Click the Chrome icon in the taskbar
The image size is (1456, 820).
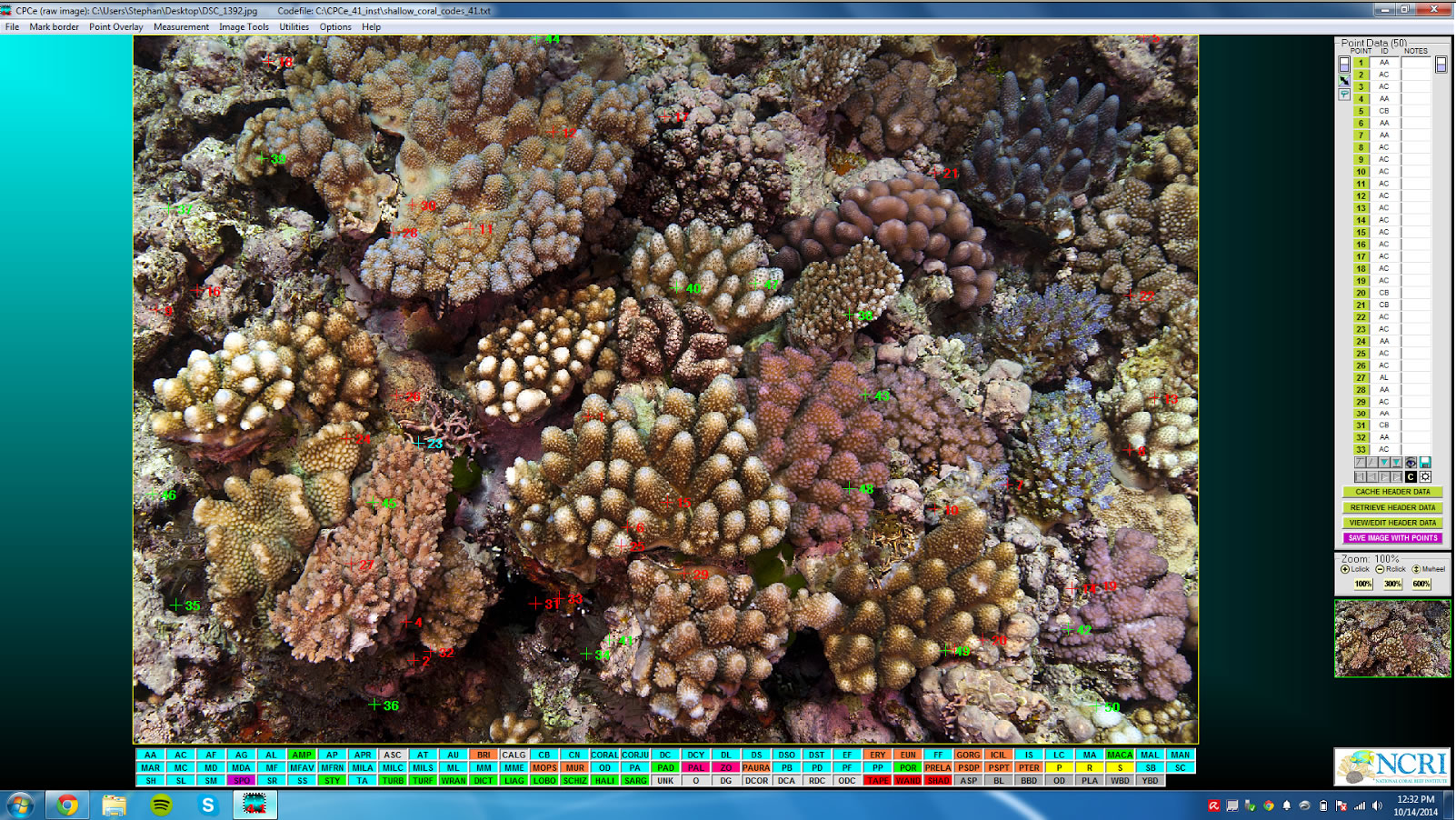click(x=67, y=805)
